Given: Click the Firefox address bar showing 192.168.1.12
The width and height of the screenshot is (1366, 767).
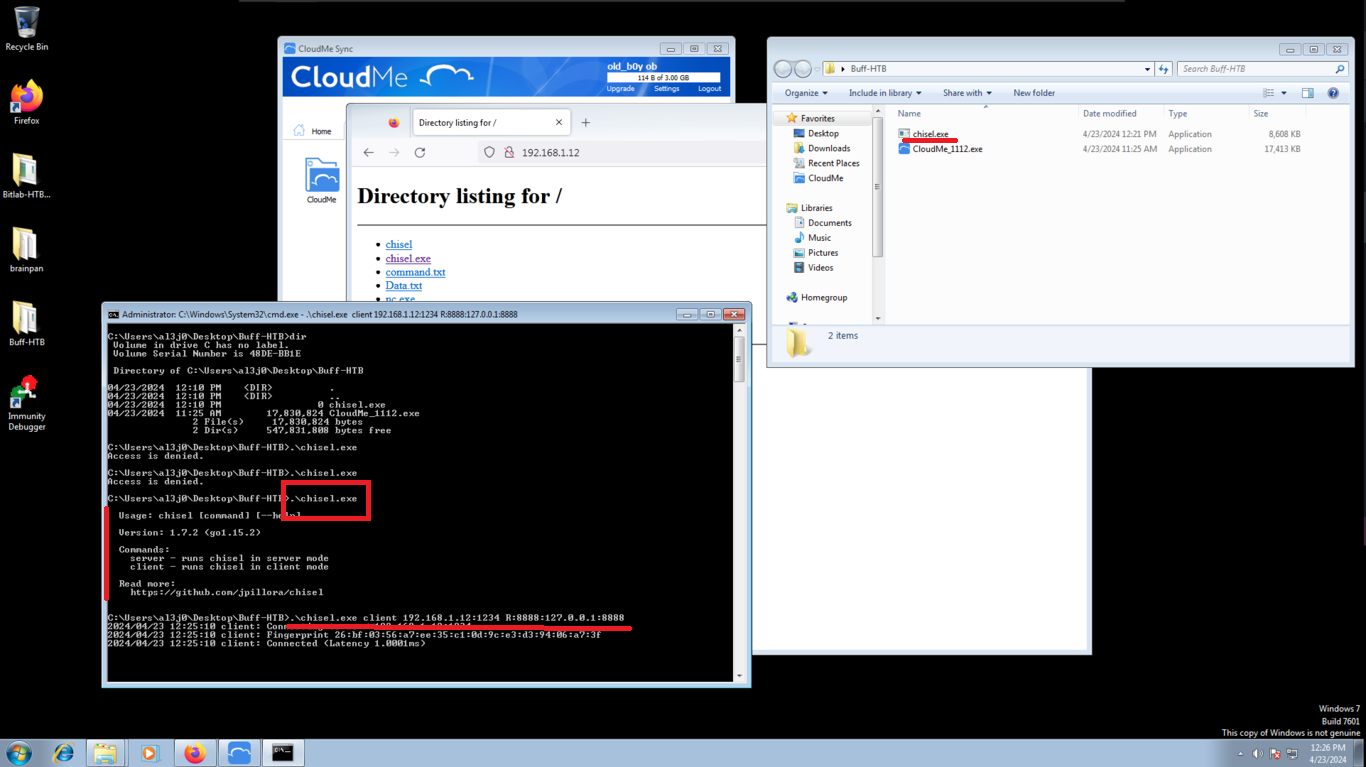Looking at the screenshot, I should 620,153.
